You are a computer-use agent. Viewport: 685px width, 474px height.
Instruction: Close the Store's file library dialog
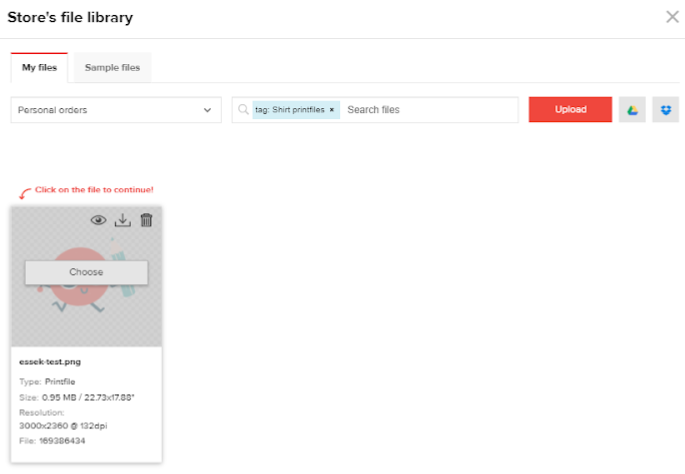tap(672, 17)
